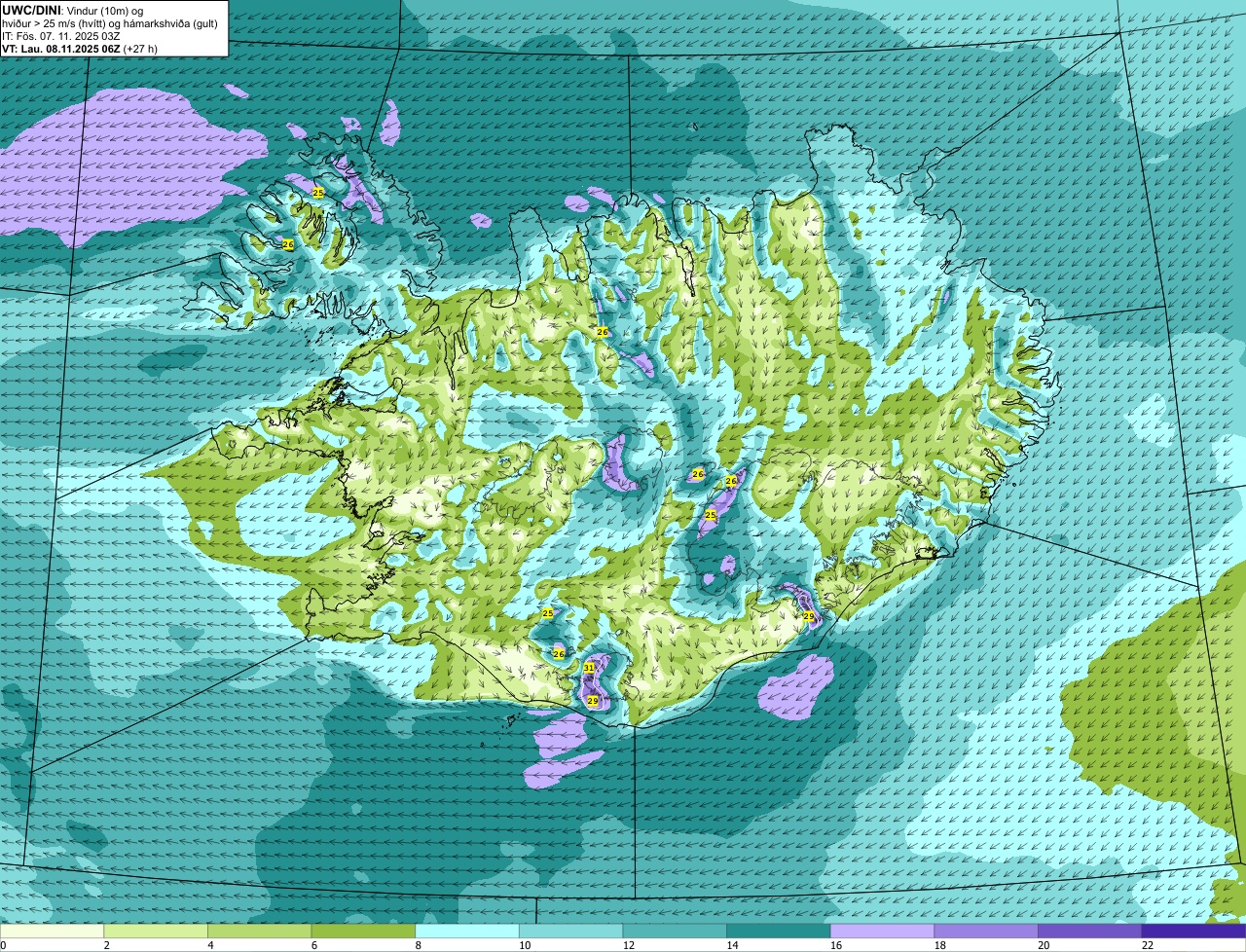Click the title text 'UWC/DINI: Vindur (10m) og'
The width and height of the screenshot is (1246, 952).
coord(72,9)
